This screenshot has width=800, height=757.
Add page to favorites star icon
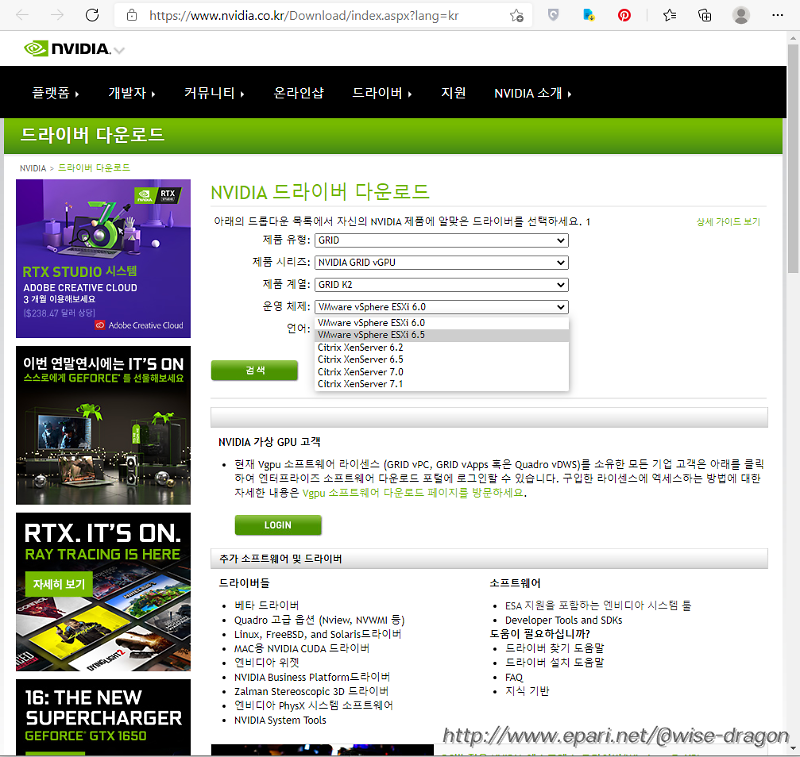click(x=516, y=16)
